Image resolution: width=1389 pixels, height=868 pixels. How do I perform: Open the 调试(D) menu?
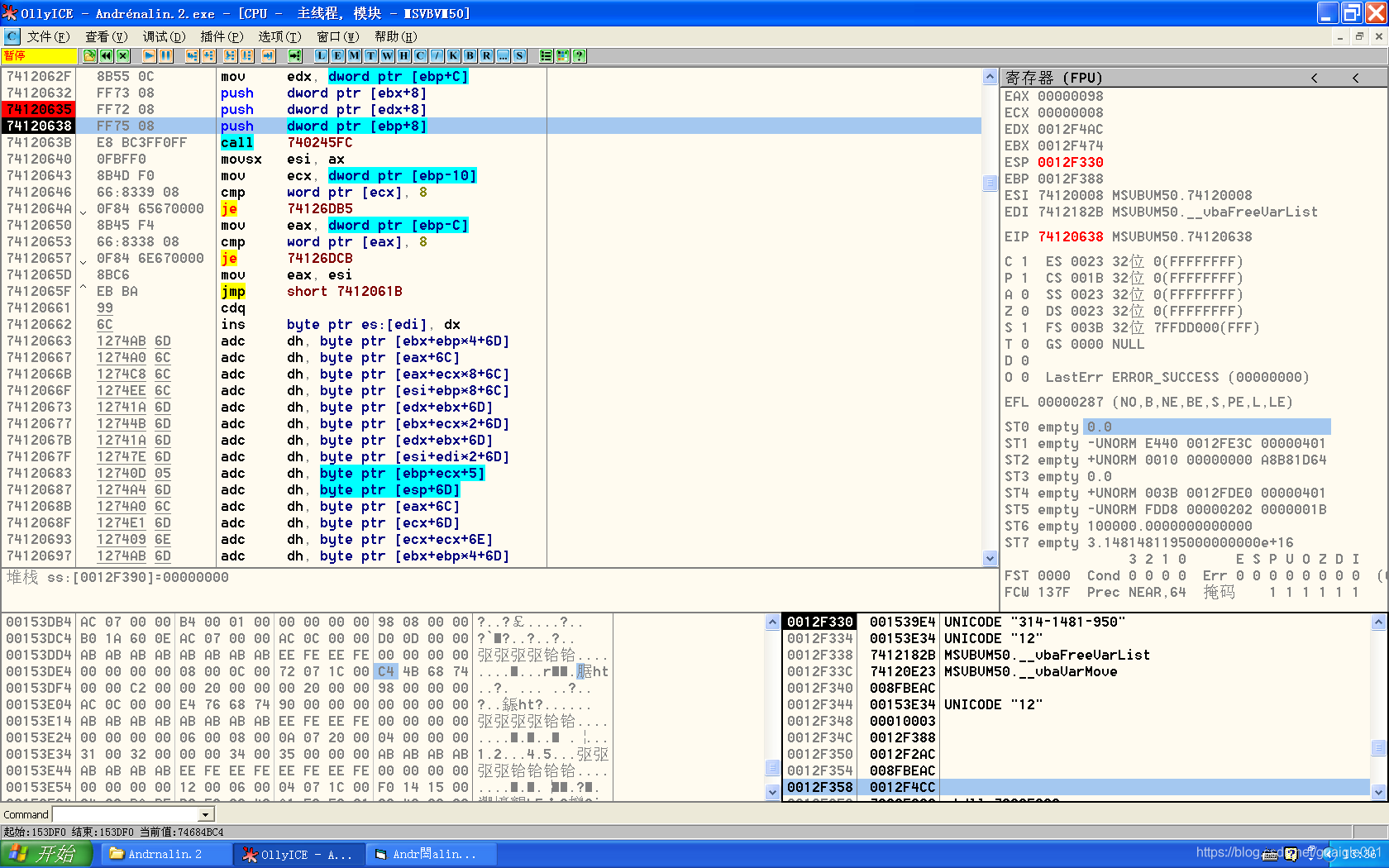coord(164,36)
